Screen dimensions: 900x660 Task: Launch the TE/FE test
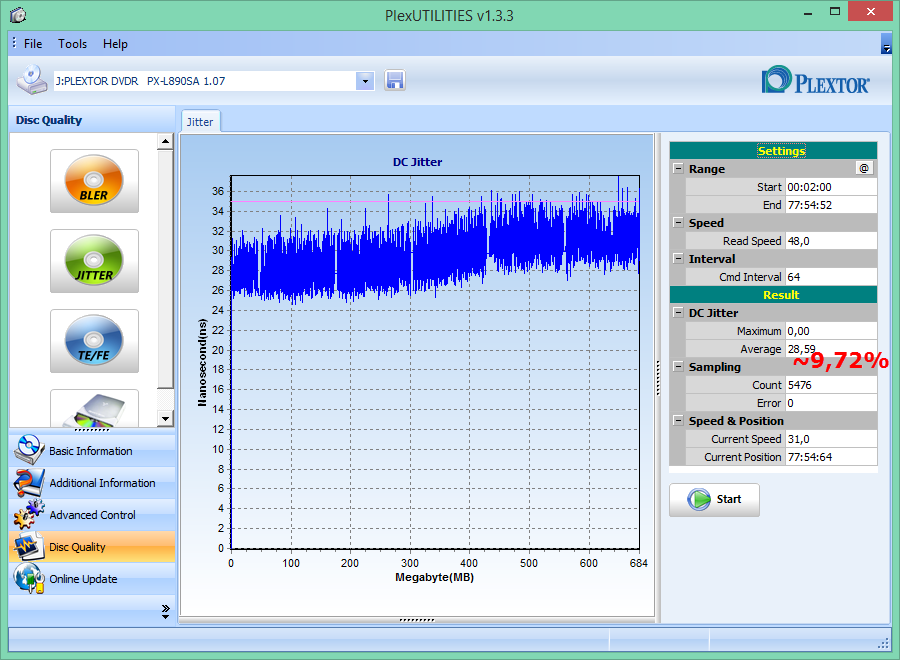tap(94, 341)
